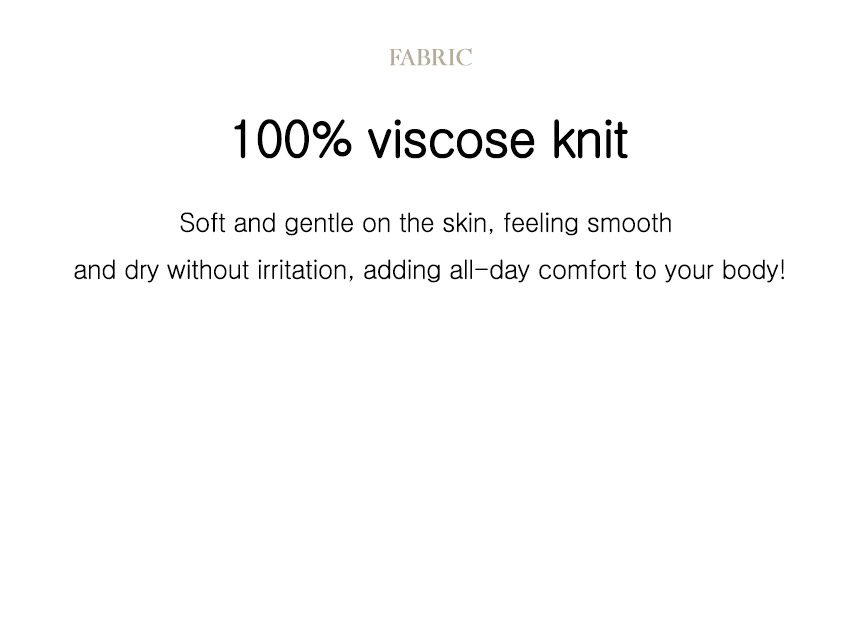Click the "100%" text in title
Image resolution: width=860 pixels, height=622 pixels.
pos(291,141)
